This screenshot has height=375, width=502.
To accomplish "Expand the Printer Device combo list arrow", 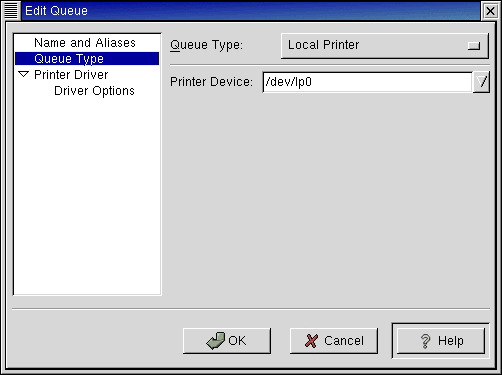I will (x=481, y=82).
